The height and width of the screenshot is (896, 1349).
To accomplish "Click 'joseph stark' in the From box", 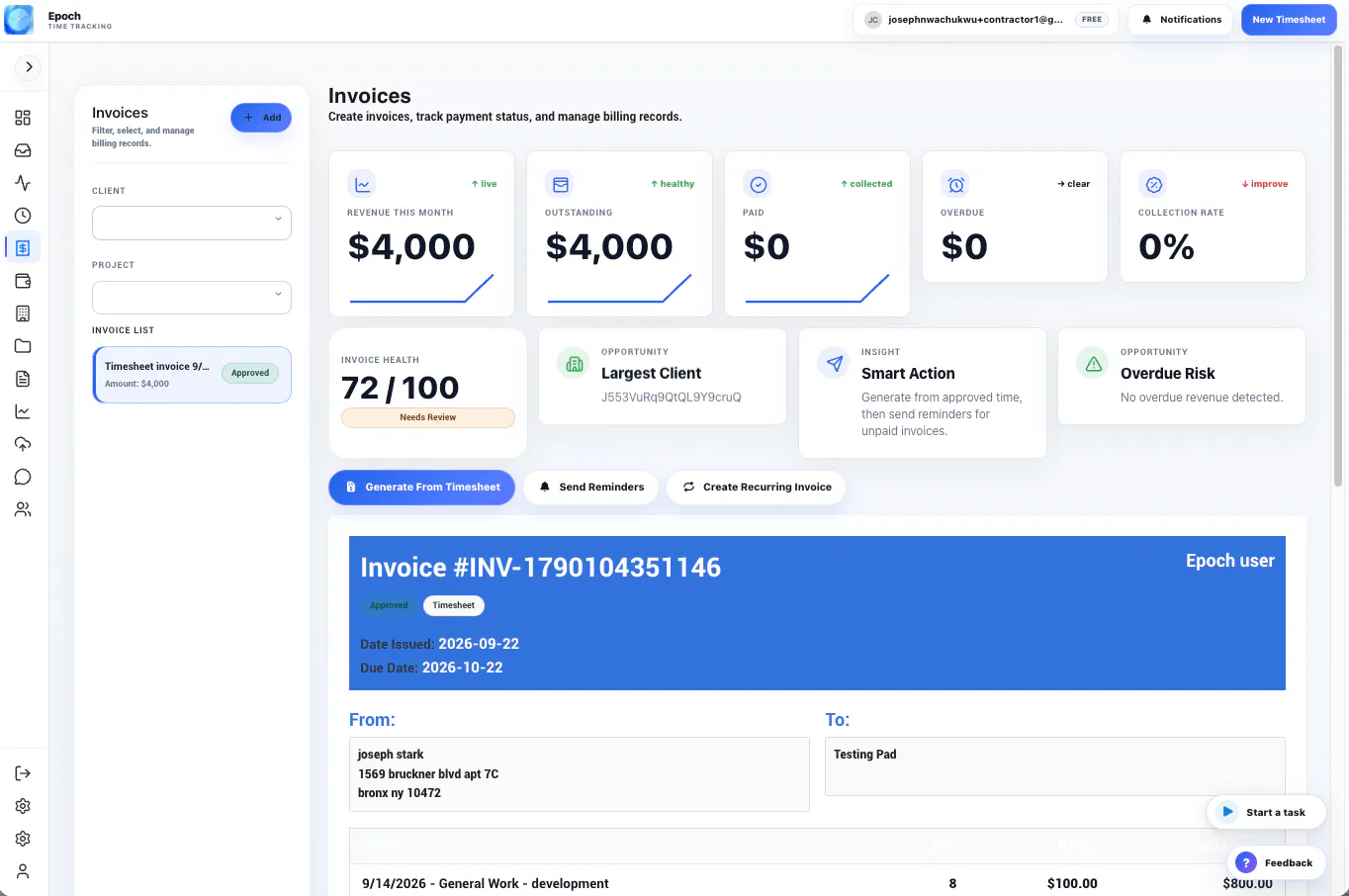I will pyautogui.click(x=391, y=754).
